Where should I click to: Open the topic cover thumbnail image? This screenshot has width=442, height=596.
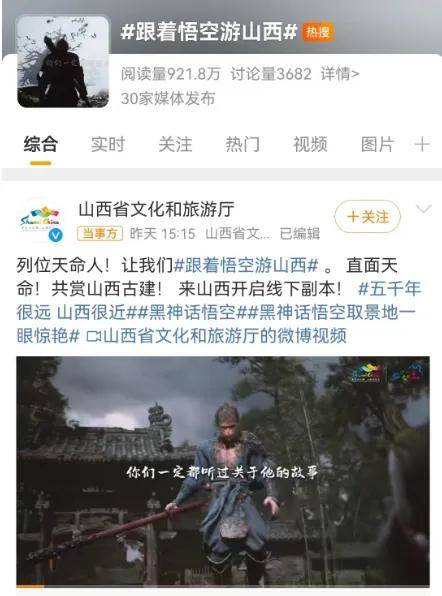[63, 62]
